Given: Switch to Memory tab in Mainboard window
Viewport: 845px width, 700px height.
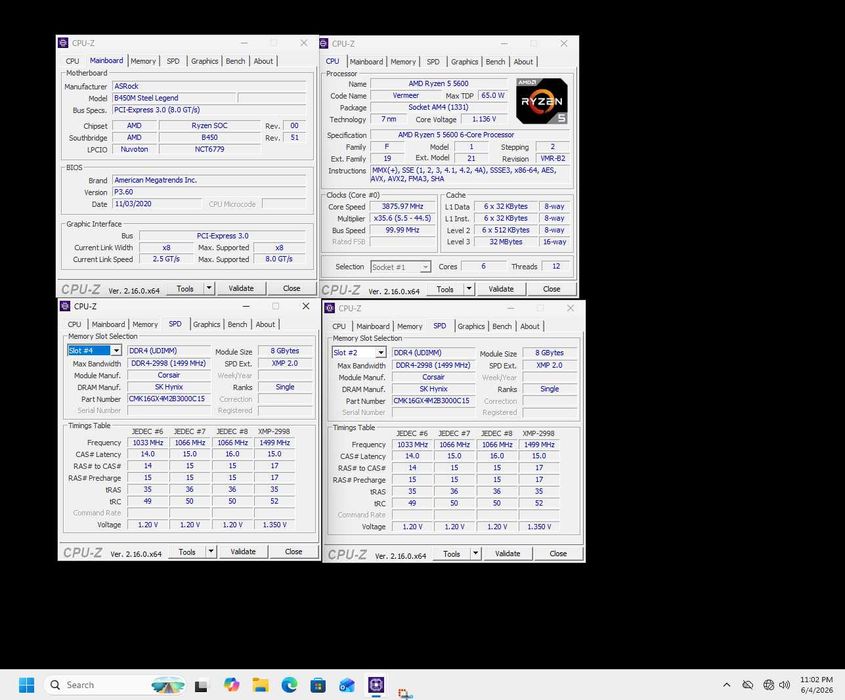Looking at the screenshot, I should point(143,61).
